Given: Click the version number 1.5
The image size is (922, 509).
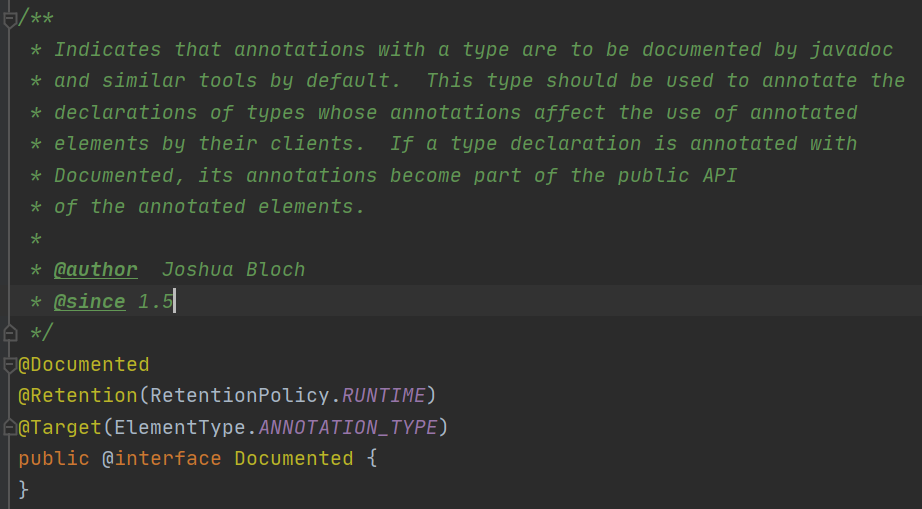Looking at the screenshot, I should (x=156, y=301).
